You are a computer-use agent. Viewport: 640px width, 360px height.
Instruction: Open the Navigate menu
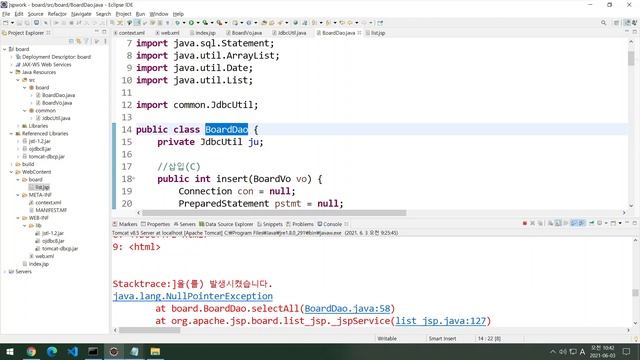click(x=81, y=14)
